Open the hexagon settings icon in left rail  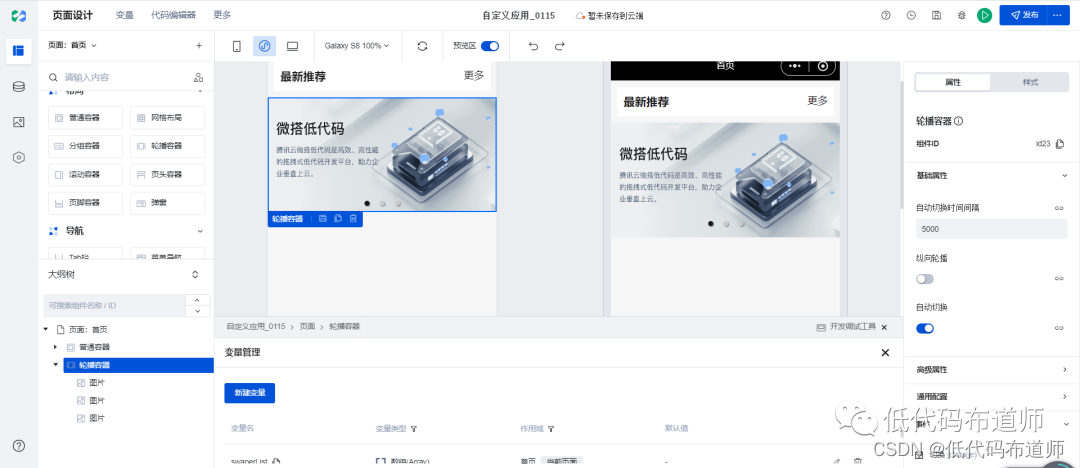pyautogui.click(x=19, y=157)
